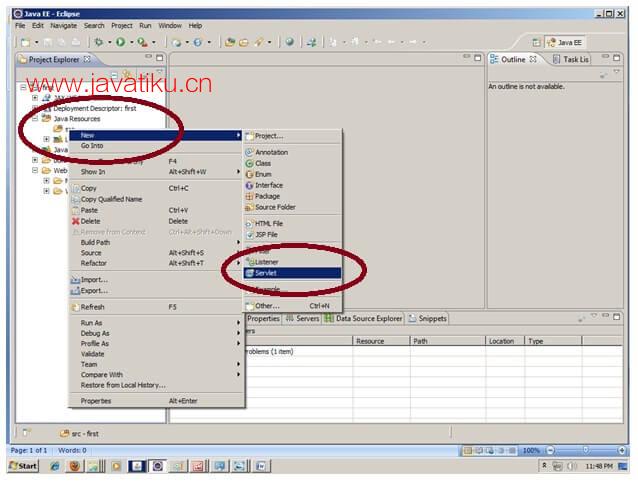
Task: Open the Build Path submenu
Action: pos(156,242)
